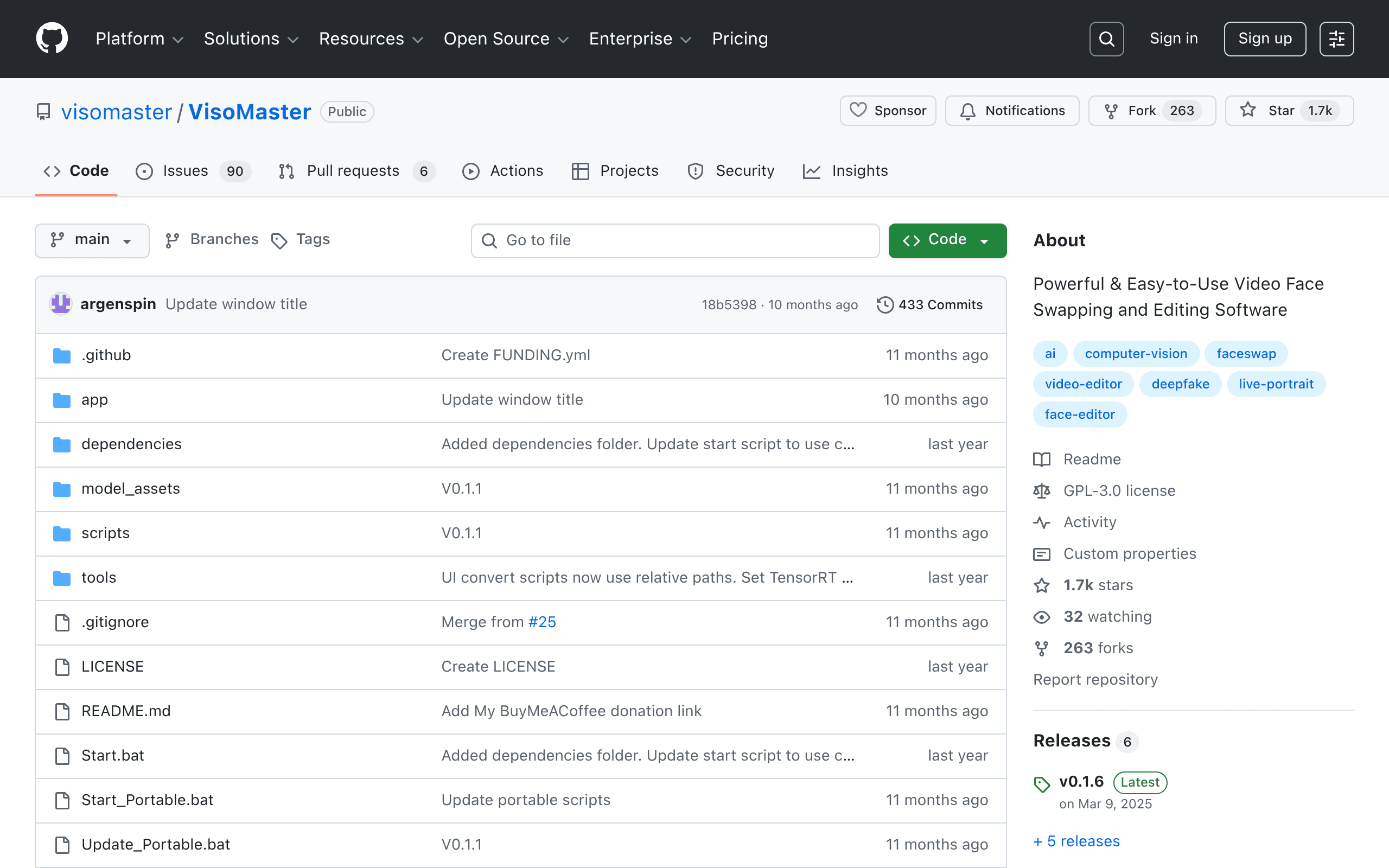Open the 433 Commits history
Screen dimensions: 1389x868
[930, 305]
